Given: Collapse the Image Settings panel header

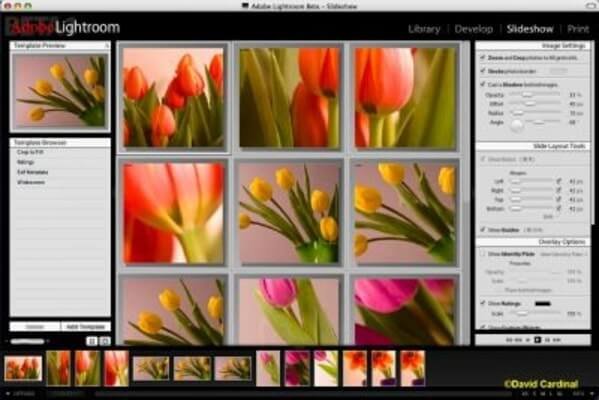Looking at the screenshot, I should tap(533, 45).
